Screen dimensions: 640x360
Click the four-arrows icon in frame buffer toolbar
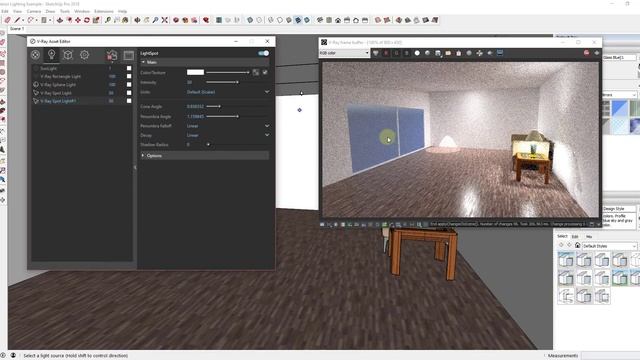tap(479, 53)
